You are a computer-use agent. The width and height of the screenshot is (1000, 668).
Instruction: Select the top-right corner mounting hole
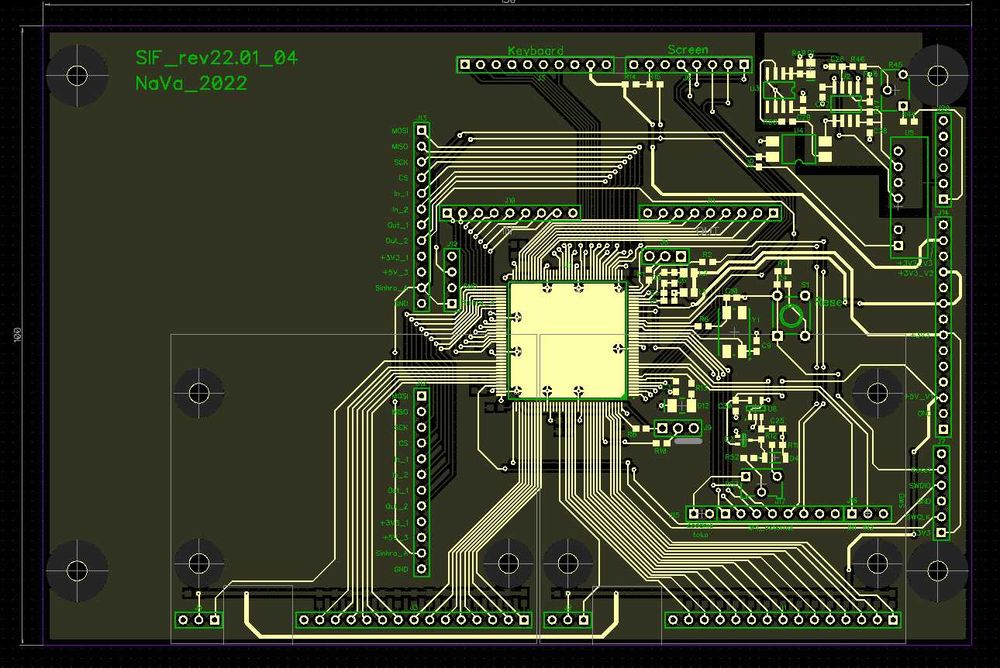click(938, 75)
